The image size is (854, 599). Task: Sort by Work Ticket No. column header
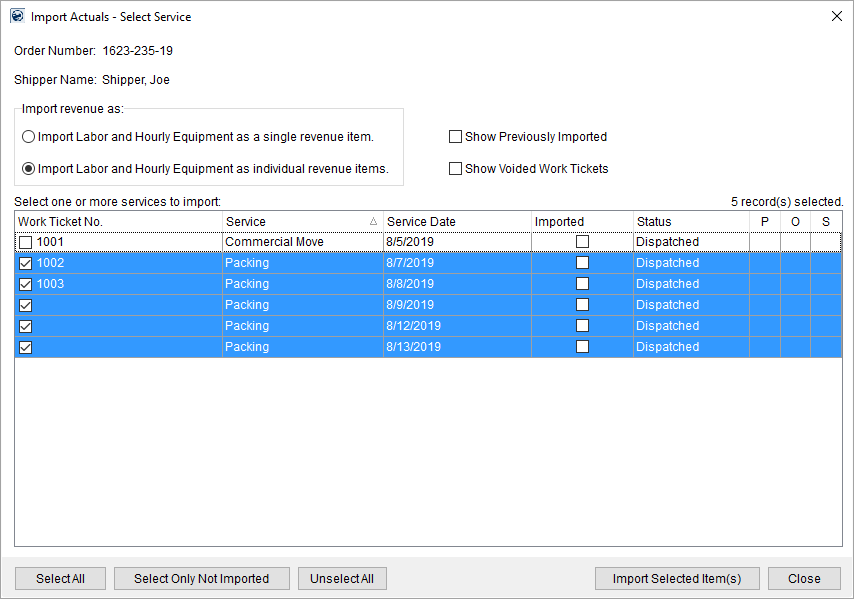point(118,222)
